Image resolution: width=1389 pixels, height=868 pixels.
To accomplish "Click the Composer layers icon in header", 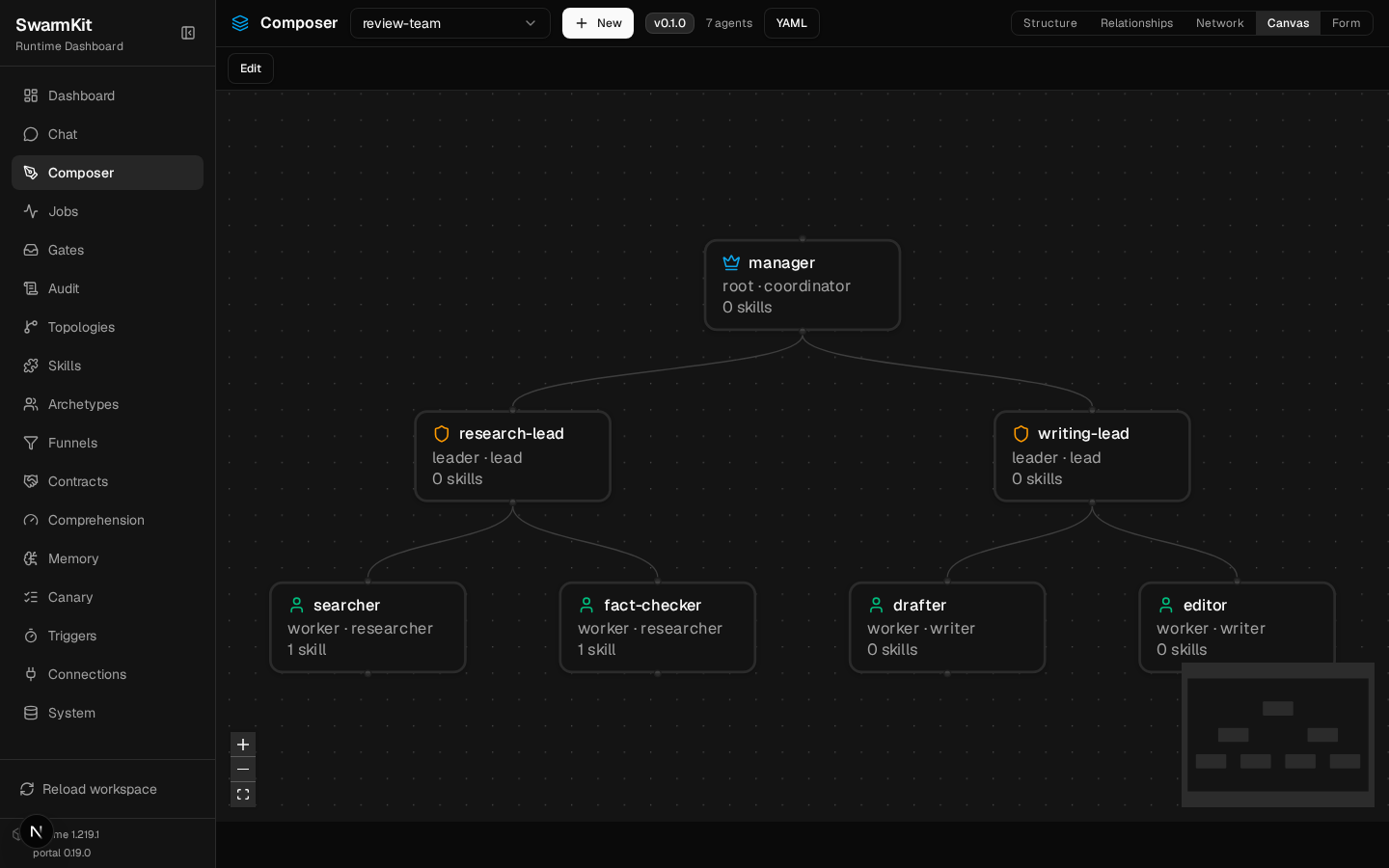I will pyautogui.click(x=240, y=23).
